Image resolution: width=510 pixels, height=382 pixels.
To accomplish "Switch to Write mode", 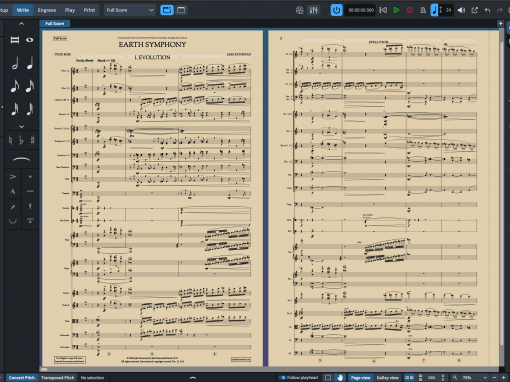I will (x=23, y=10).
